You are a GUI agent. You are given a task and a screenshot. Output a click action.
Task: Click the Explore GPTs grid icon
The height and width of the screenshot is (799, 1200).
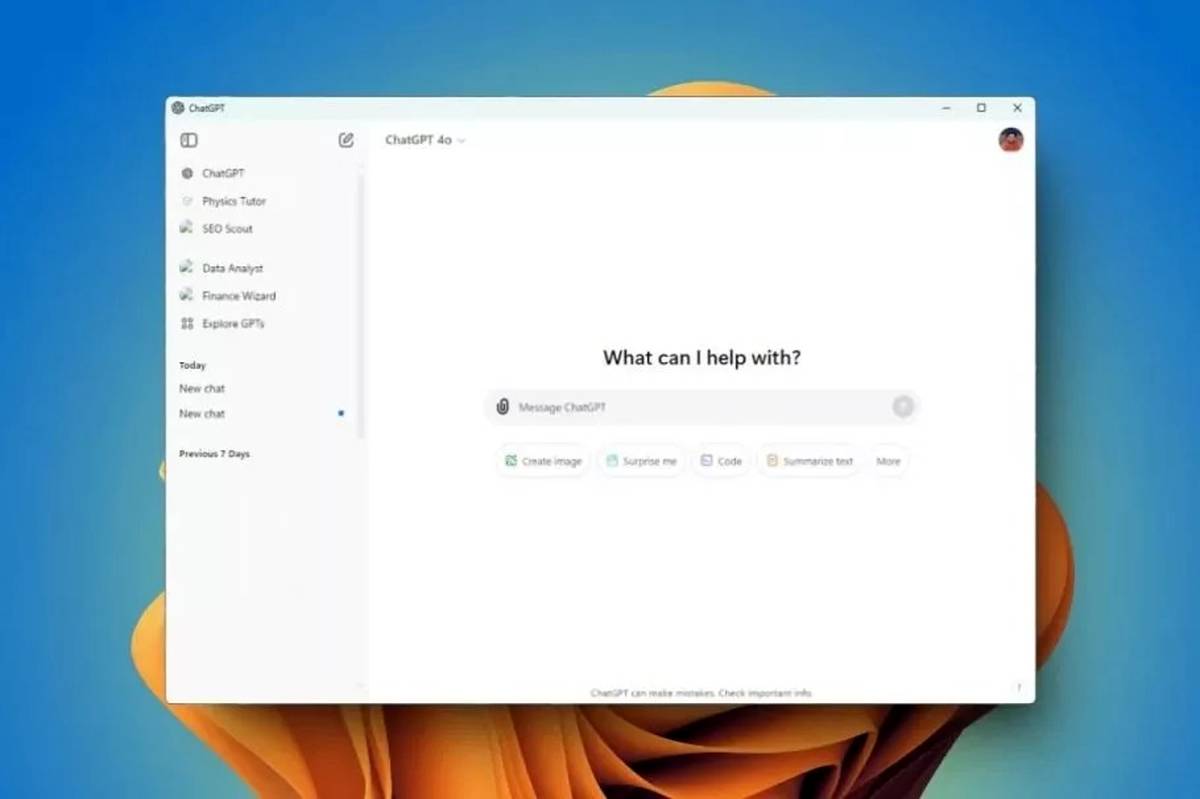[x=187, y=324]
